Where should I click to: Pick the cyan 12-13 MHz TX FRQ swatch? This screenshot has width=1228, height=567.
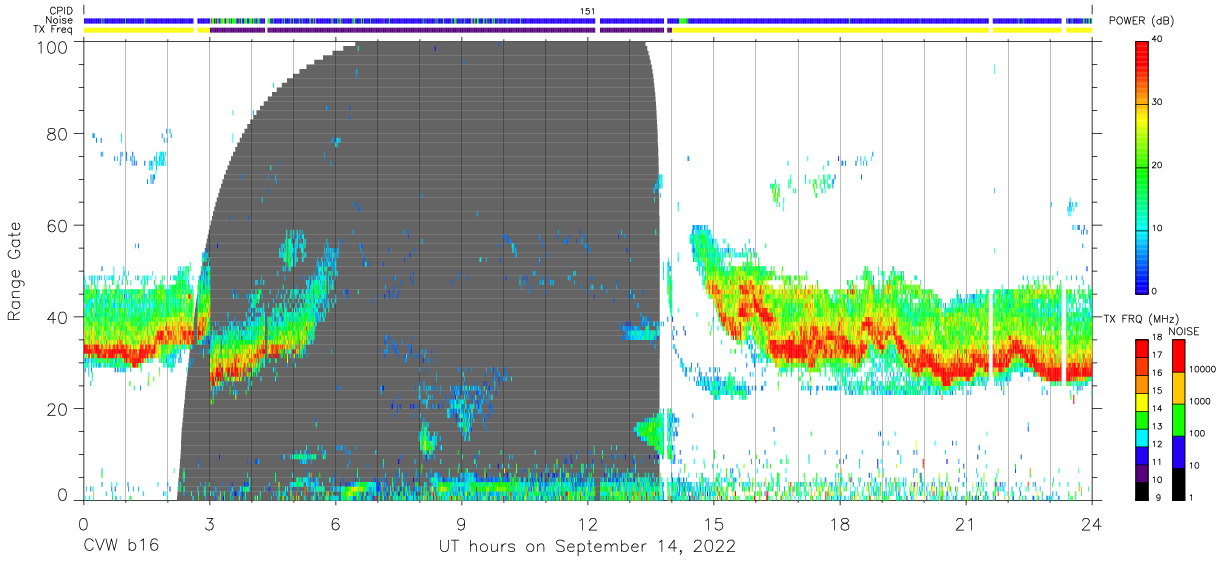point(1144,437)
